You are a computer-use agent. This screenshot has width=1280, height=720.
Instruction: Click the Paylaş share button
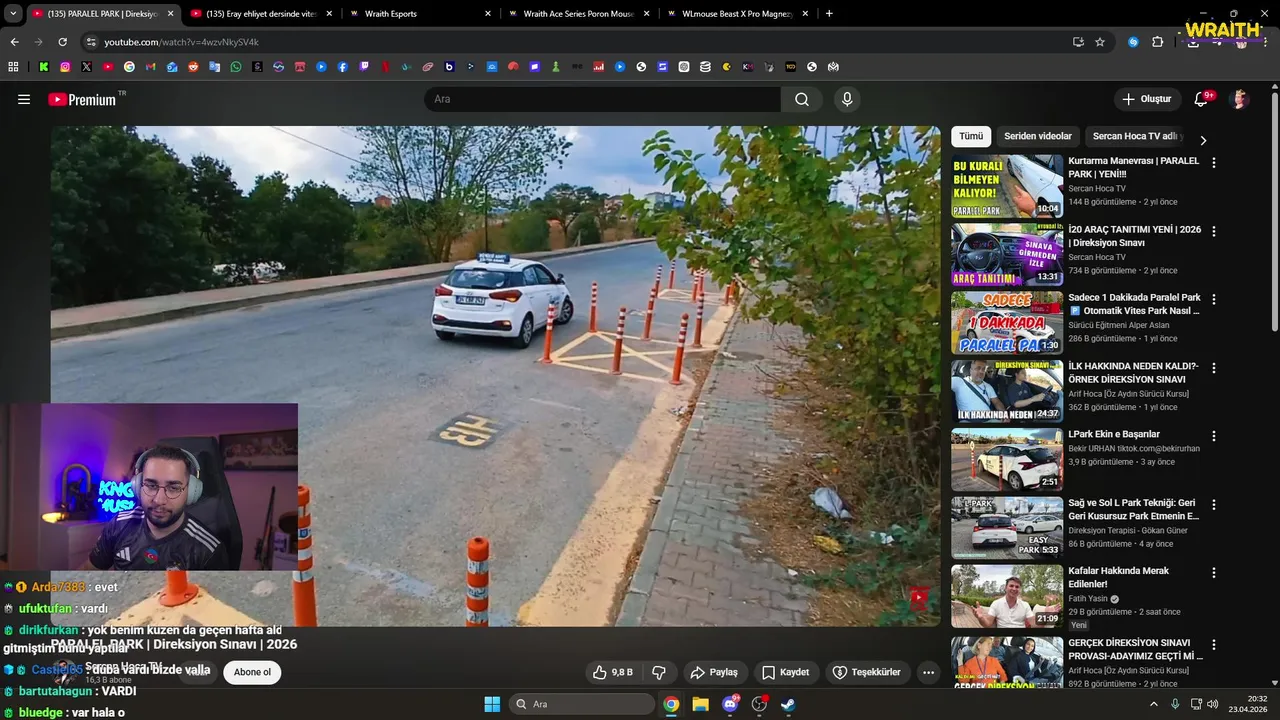pyautogui.click(x=714, y=672)
